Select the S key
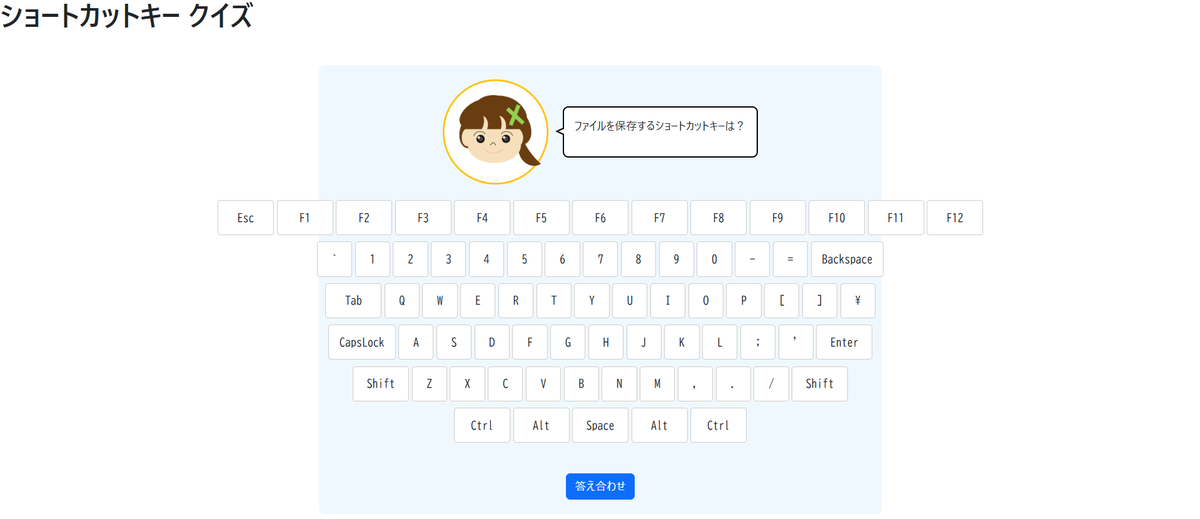Image resolution: width=1200 pixels, height=519 pixels. coord(454,342)
